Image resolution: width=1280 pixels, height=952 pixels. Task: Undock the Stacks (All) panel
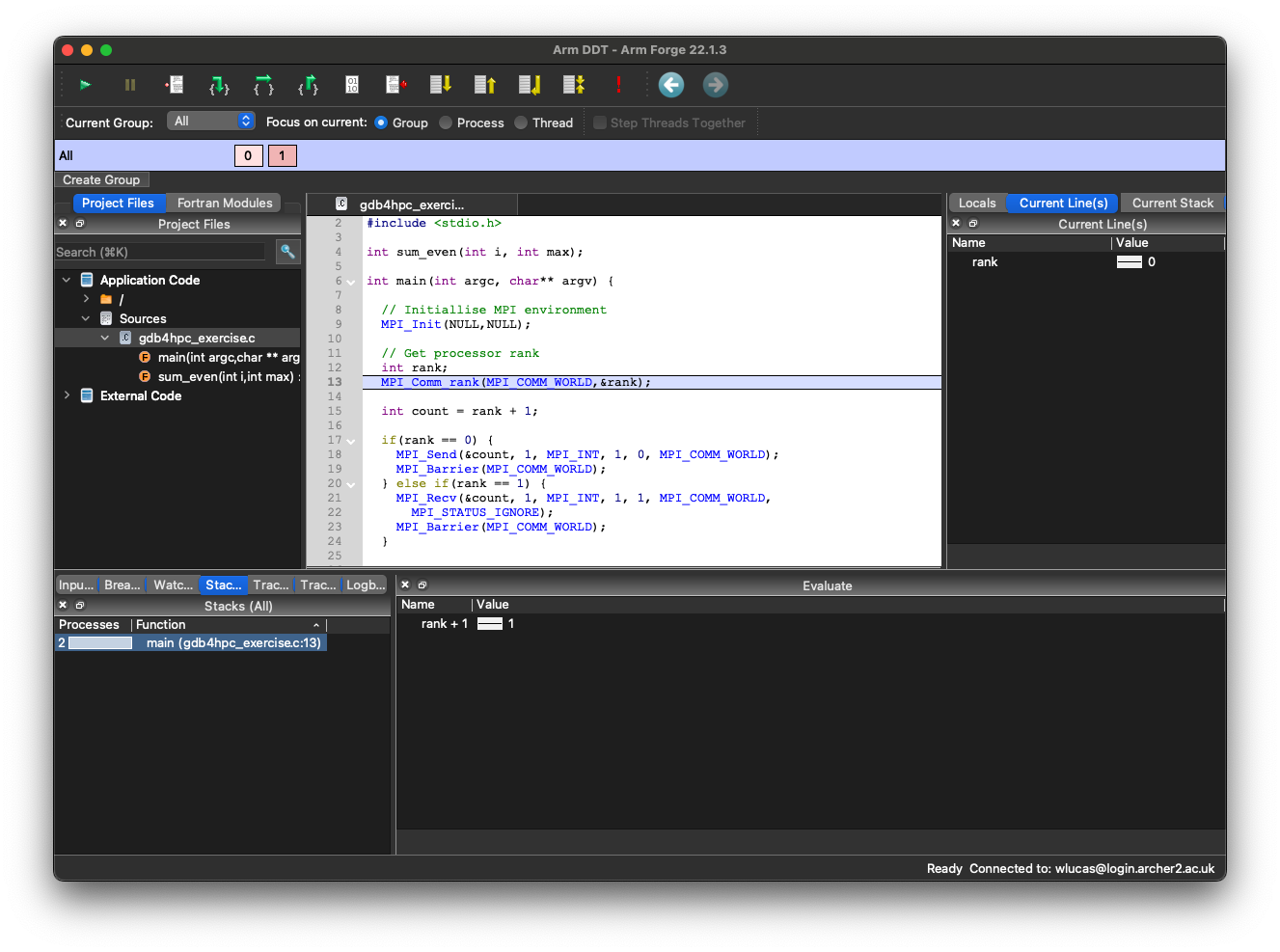coord(80,605)
